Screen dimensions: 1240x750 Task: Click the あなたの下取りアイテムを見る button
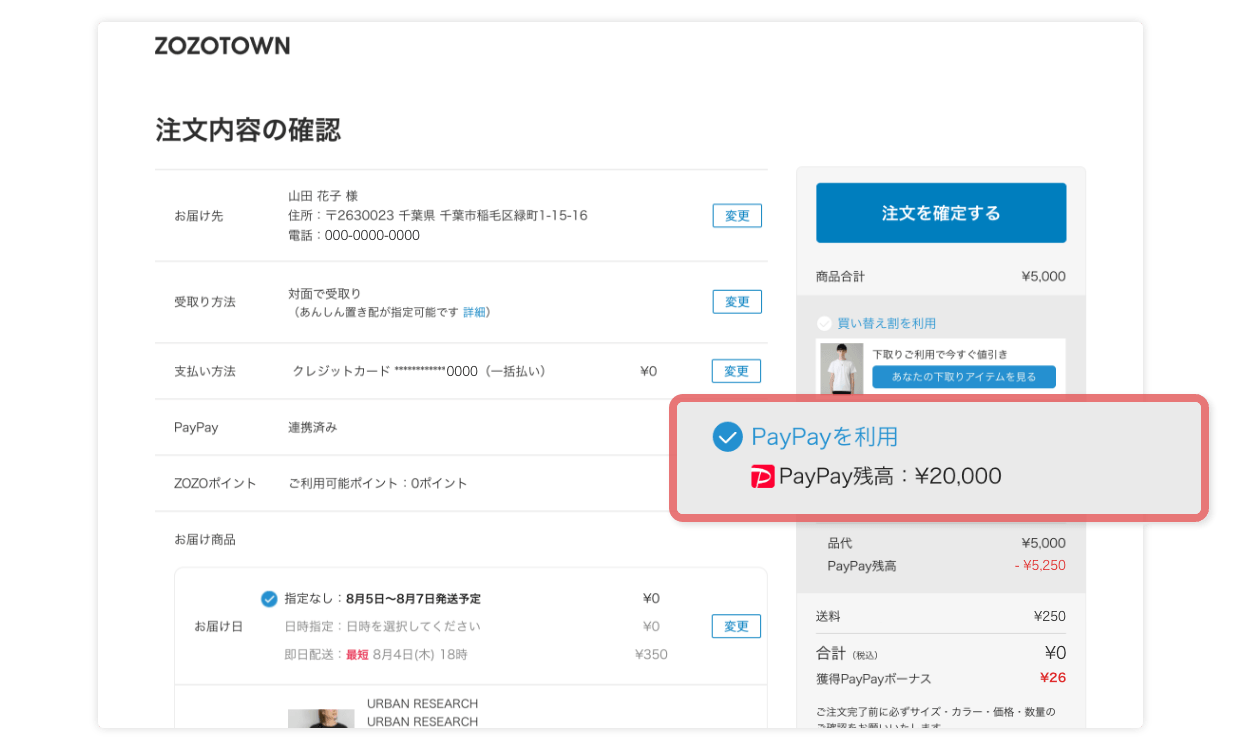(963, 376)
